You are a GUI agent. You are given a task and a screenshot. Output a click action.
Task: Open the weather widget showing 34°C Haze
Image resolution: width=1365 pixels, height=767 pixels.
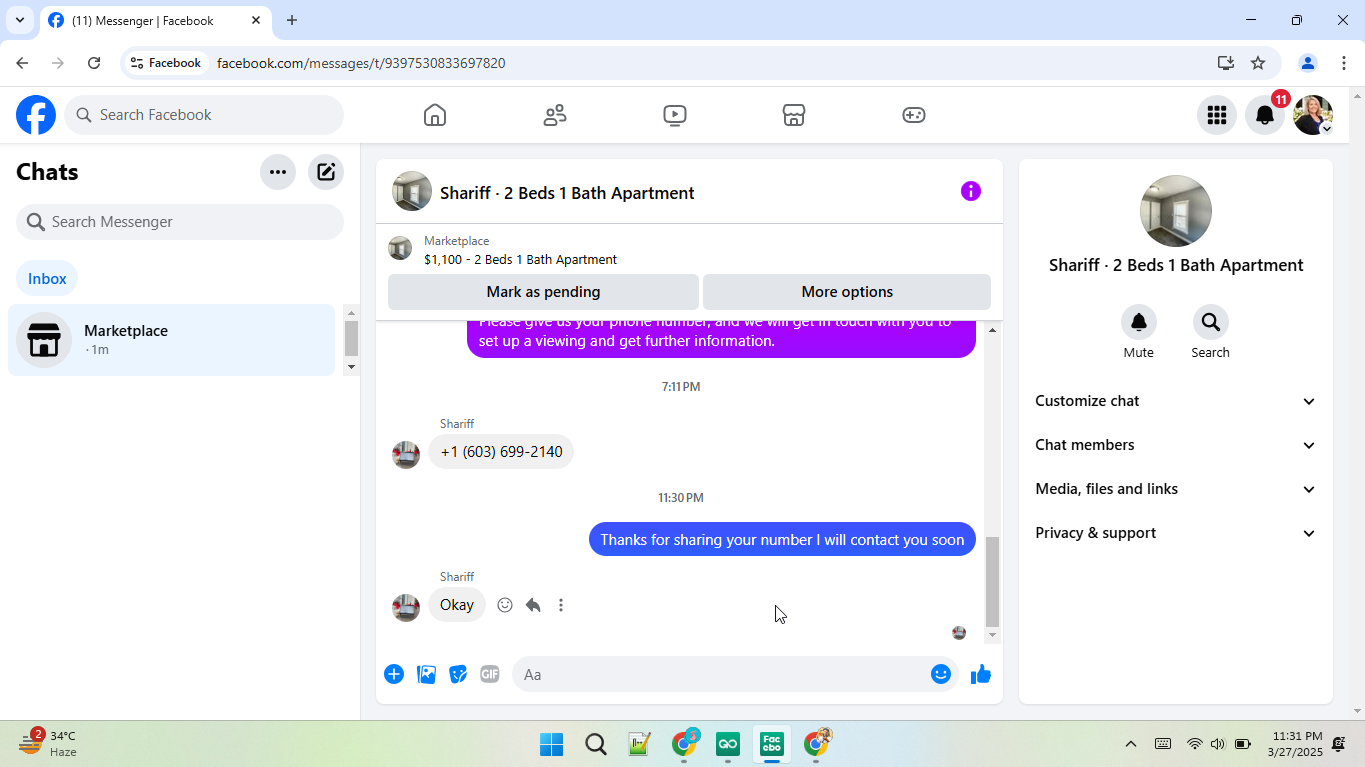(48, 743)
